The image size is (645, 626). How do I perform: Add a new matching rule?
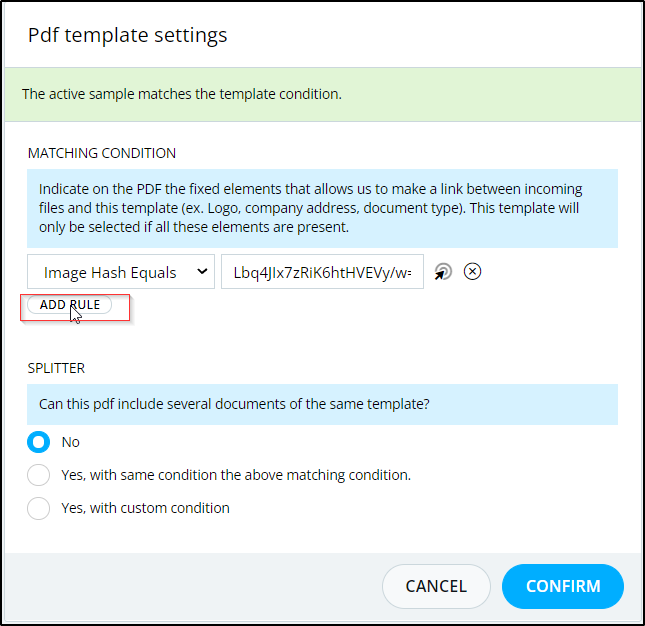(70, 305)
